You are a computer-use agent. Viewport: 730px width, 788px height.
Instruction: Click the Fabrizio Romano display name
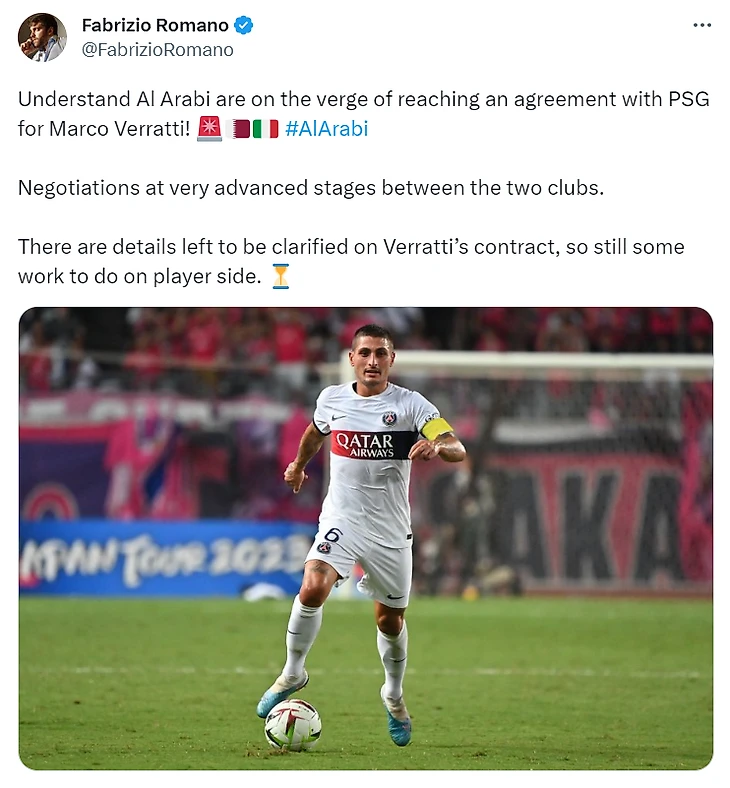tap(155, 25)
